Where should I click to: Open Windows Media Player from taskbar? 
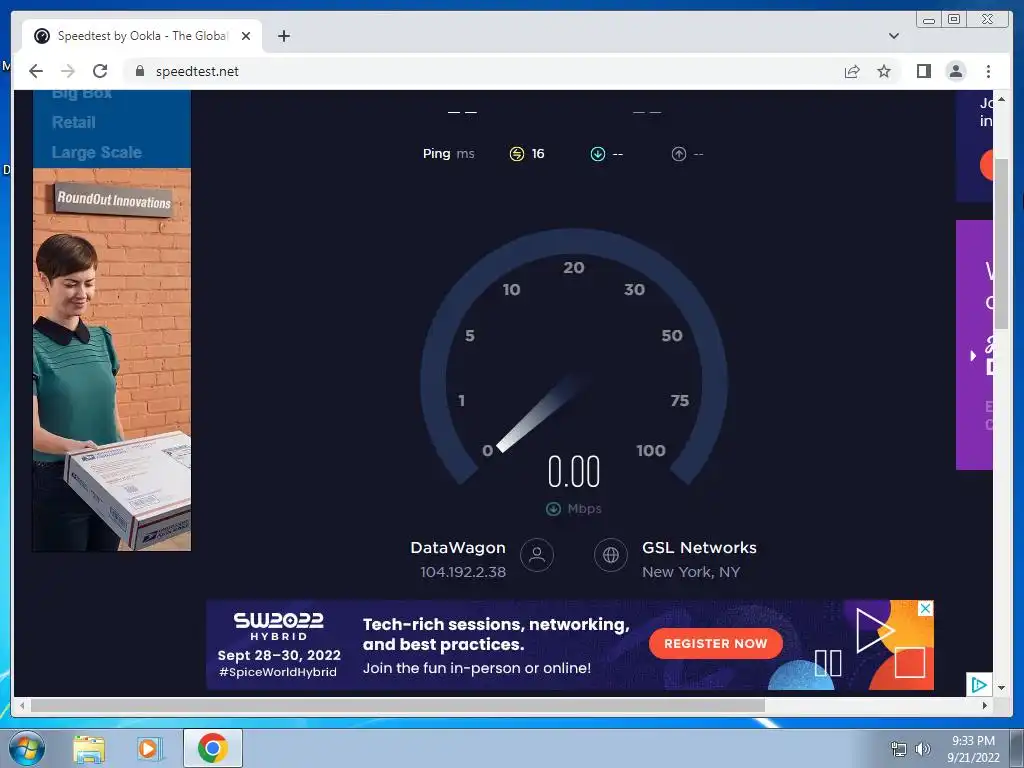click(149, 749)
